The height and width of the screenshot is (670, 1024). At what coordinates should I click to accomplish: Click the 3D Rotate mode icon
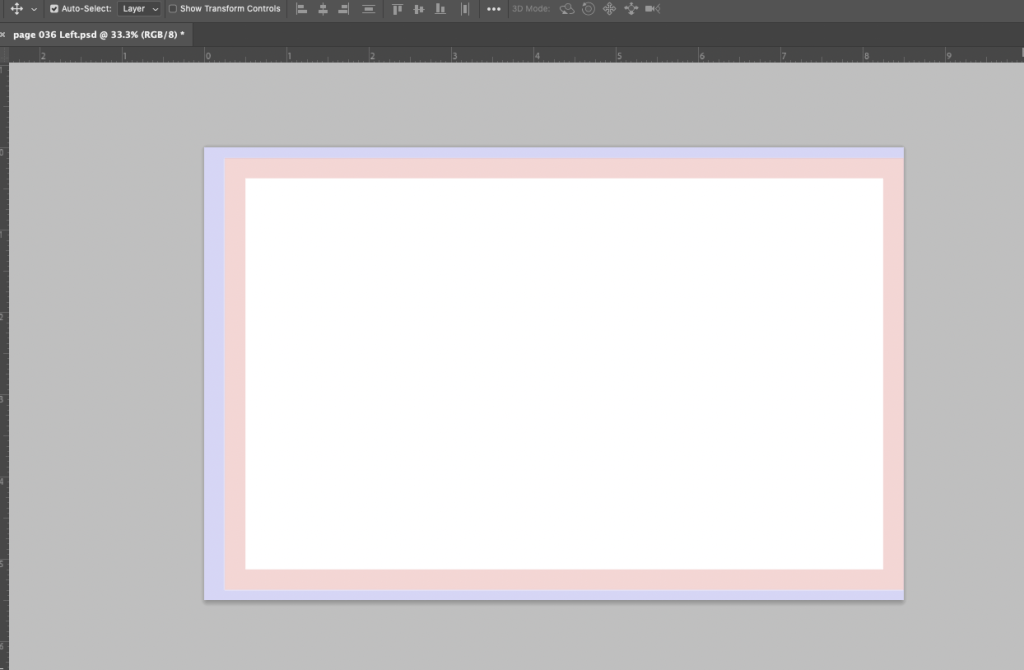click(567, 9)
